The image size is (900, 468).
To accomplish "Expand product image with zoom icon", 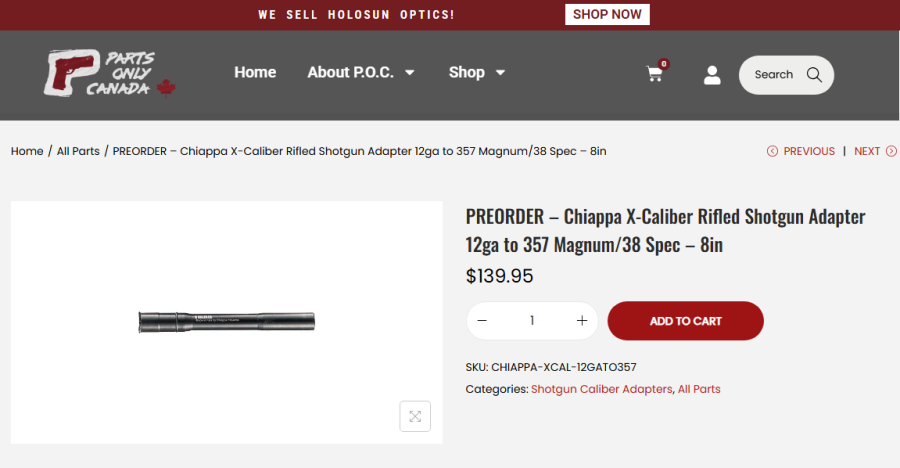I will 415,416.
